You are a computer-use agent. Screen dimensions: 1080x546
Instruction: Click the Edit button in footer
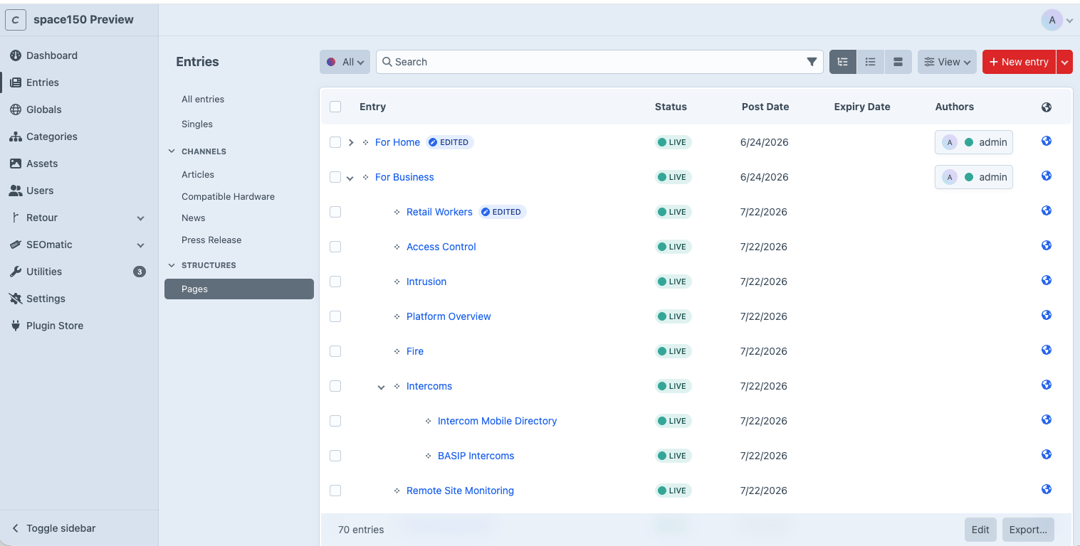point(980,529)
